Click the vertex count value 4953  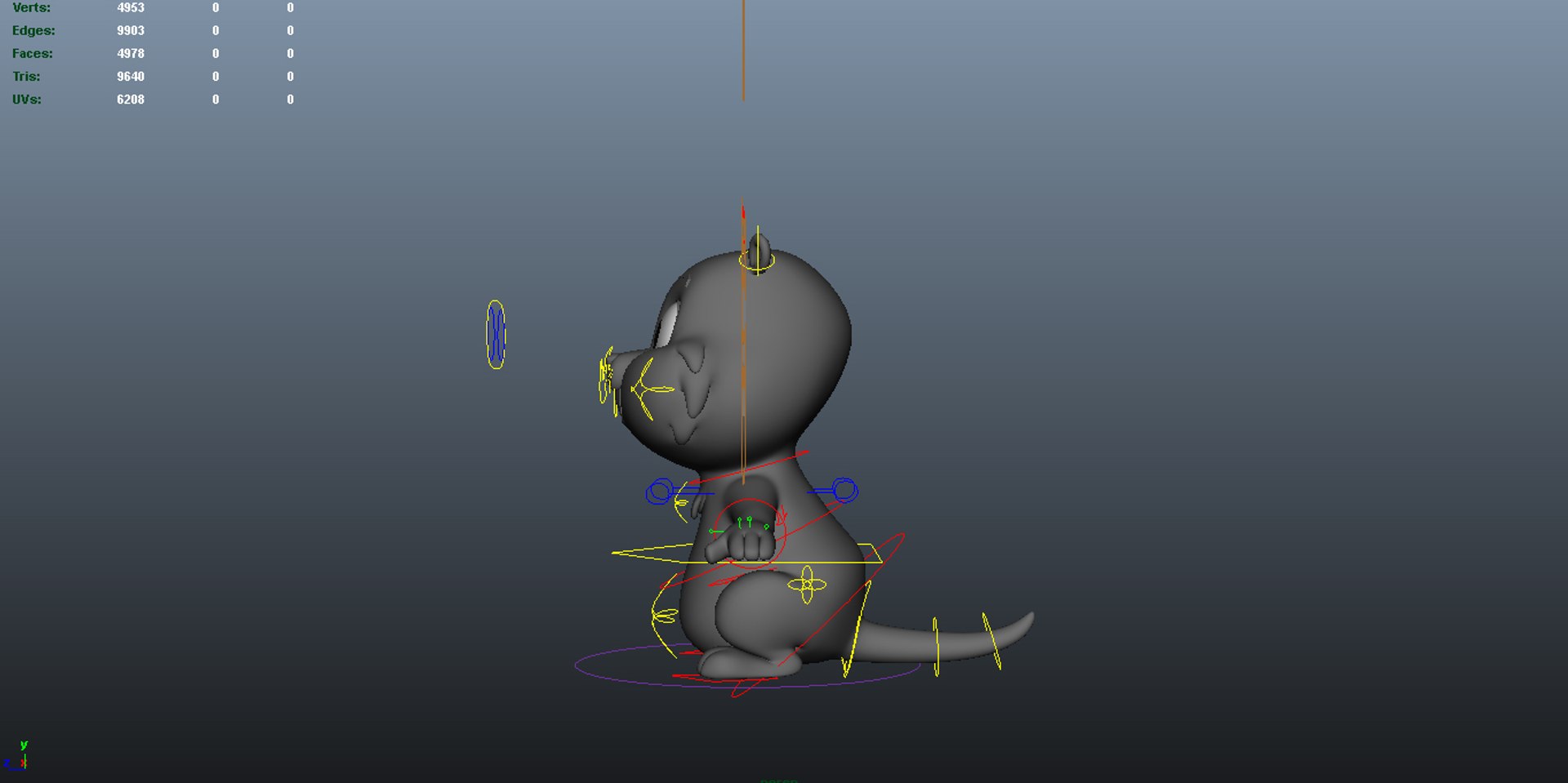tap(131, 7)
